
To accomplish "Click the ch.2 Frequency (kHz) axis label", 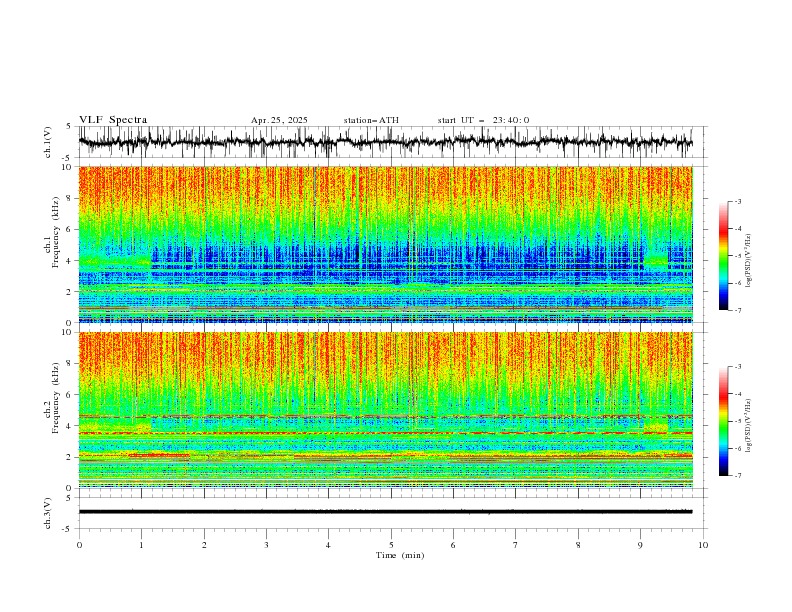I will 52,397.
